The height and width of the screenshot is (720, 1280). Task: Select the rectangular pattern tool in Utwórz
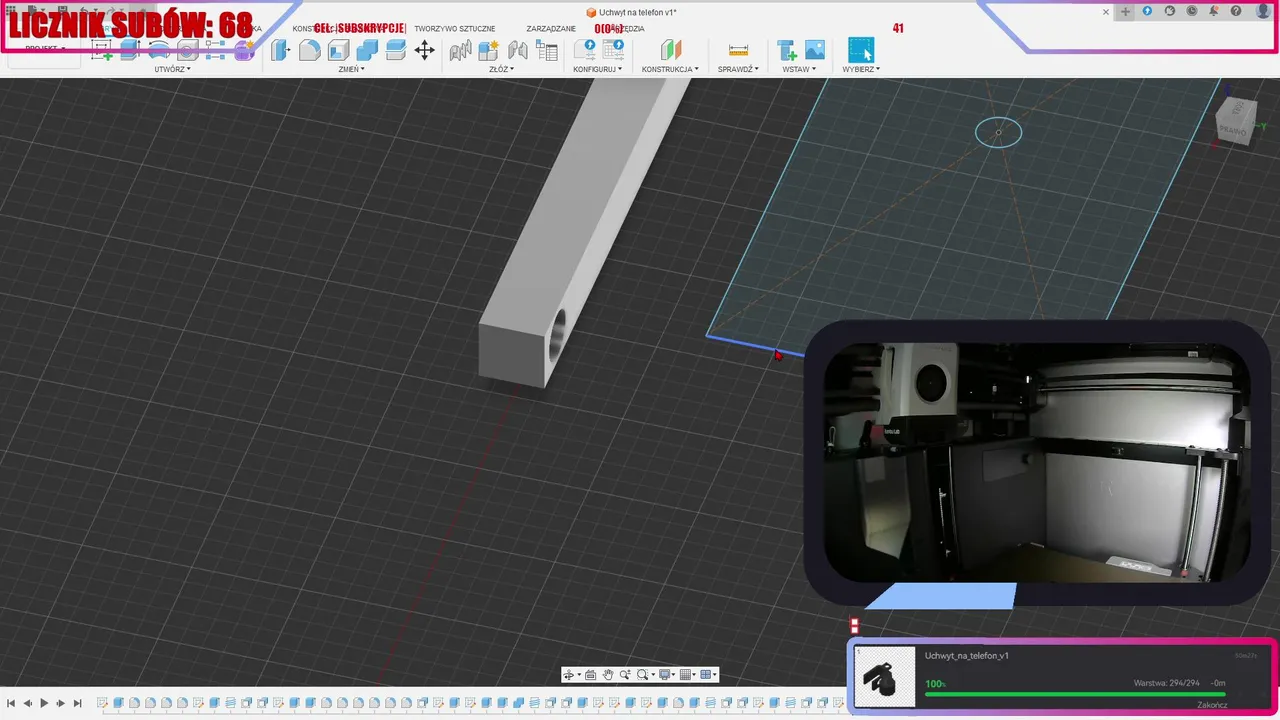click(215, 50)
